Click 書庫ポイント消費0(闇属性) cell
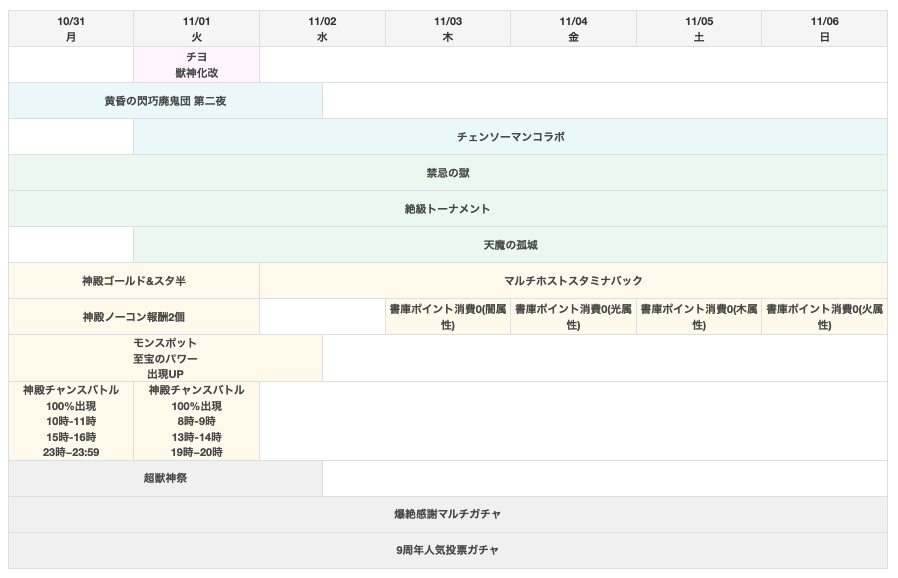 tap(448, 317)
